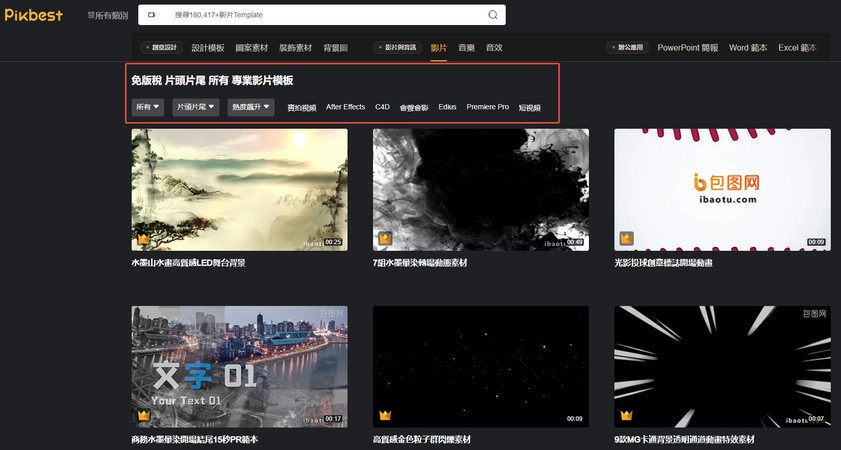Image resolution: width=841 pixels, height=450 pixels.
Task: Switch to the 音效 tab
Action: (x=494, y=48)
